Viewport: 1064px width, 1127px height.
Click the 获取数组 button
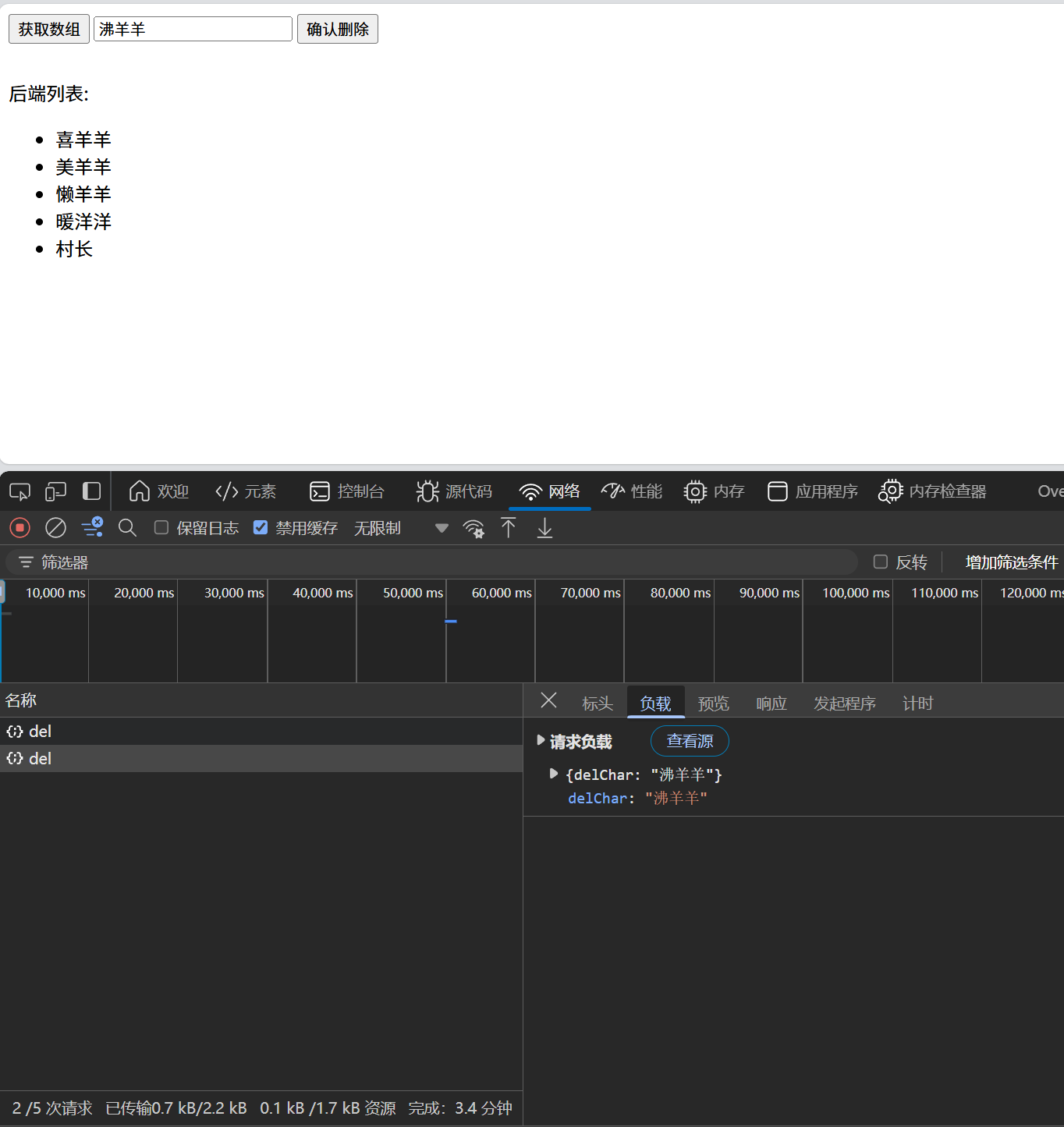click(x=49, y=29)
